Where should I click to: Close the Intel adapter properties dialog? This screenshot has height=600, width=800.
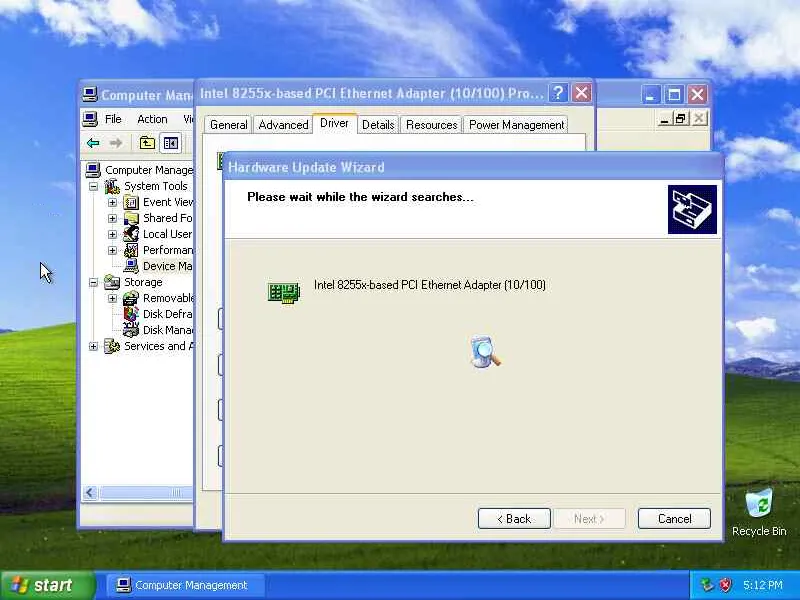click(581, 93)
